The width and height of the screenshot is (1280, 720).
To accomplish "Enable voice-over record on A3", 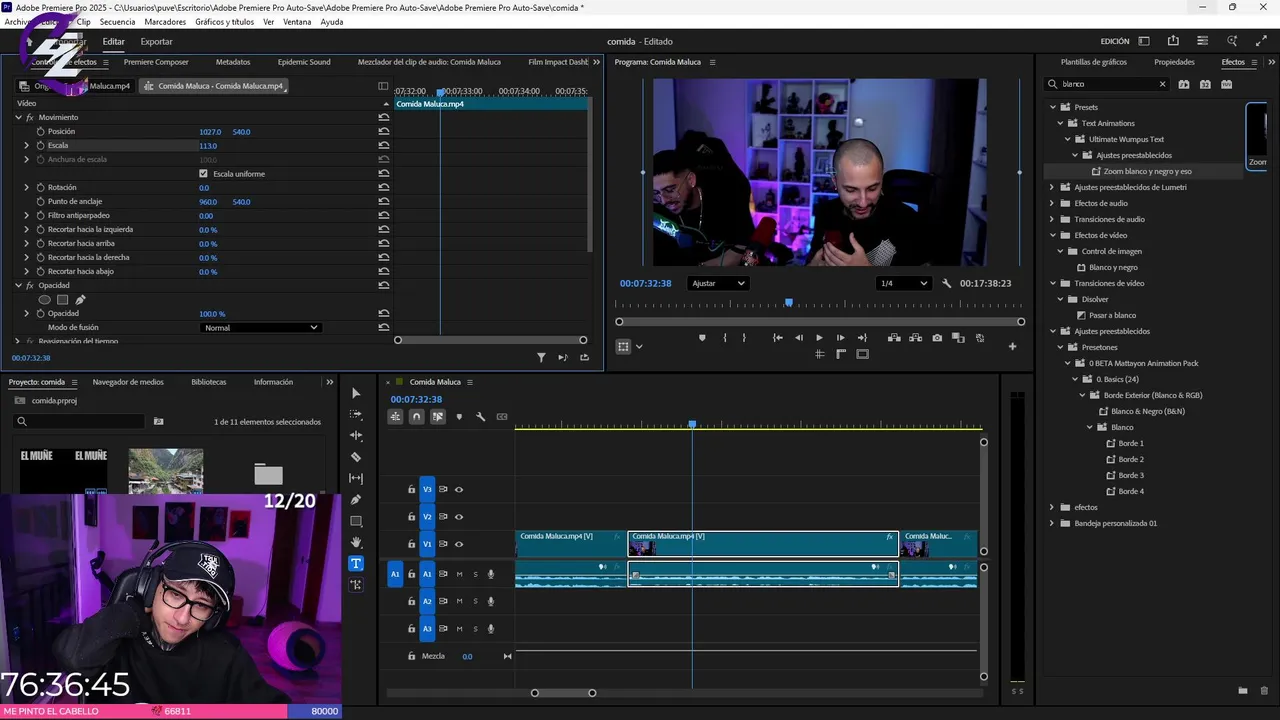I will pos(491,628).
